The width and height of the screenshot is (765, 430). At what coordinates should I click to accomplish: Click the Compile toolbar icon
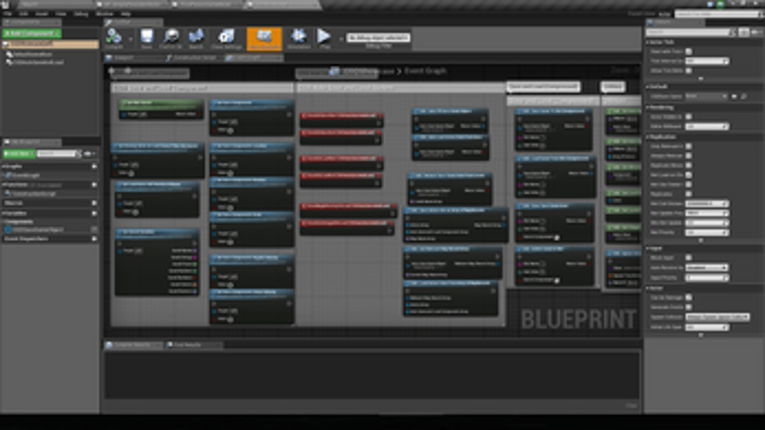point(114,39)
